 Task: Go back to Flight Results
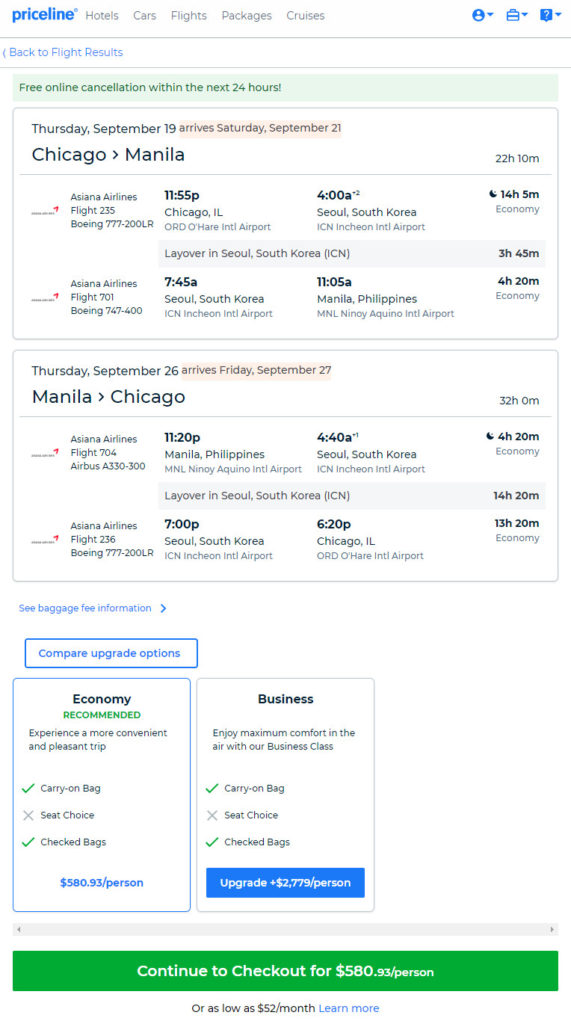(63, 52)
